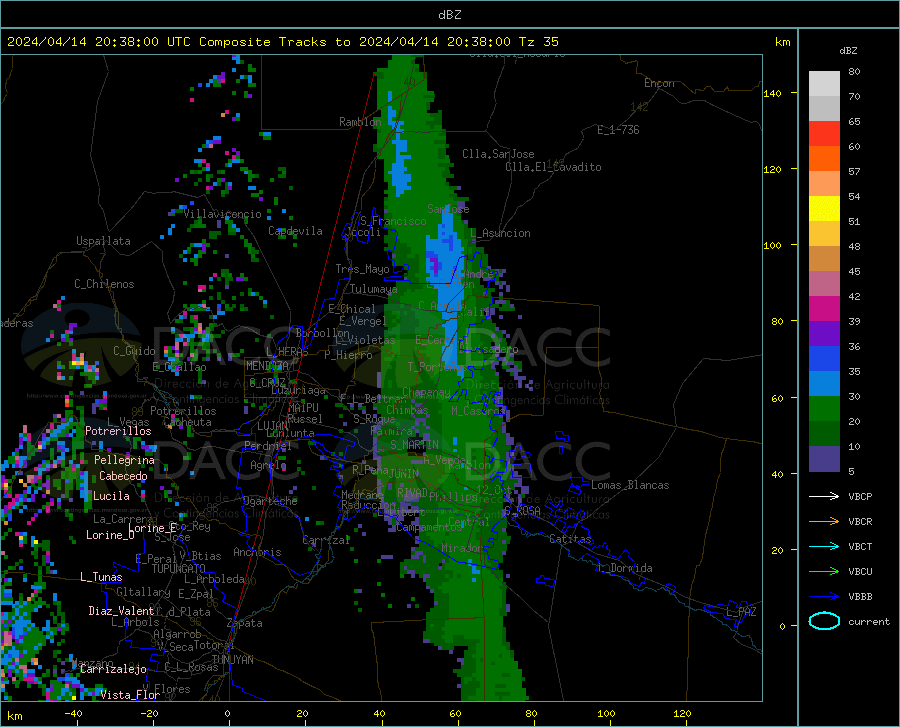
Task: Click the L_Tunas map label
Action: click(101, 577)
